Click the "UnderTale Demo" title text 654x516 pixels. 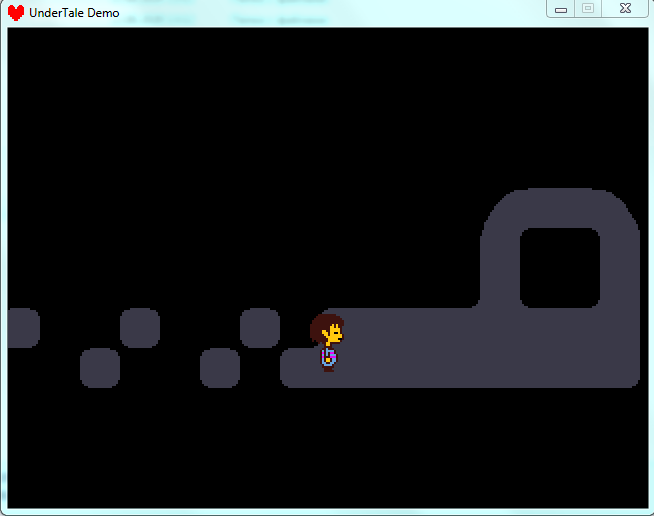pos(74,13)
